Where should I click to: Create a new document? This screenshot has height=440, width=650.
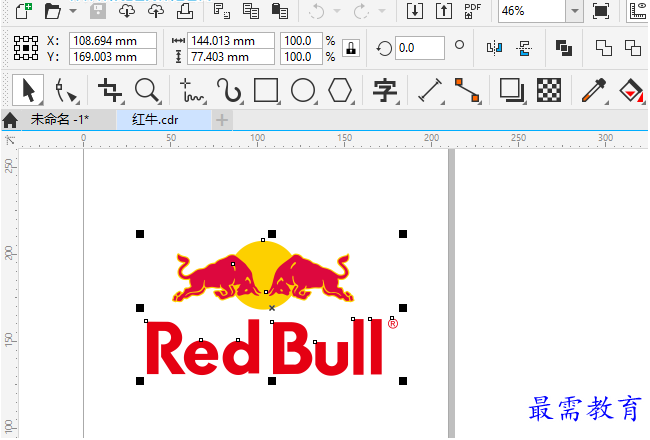point(24,10)
